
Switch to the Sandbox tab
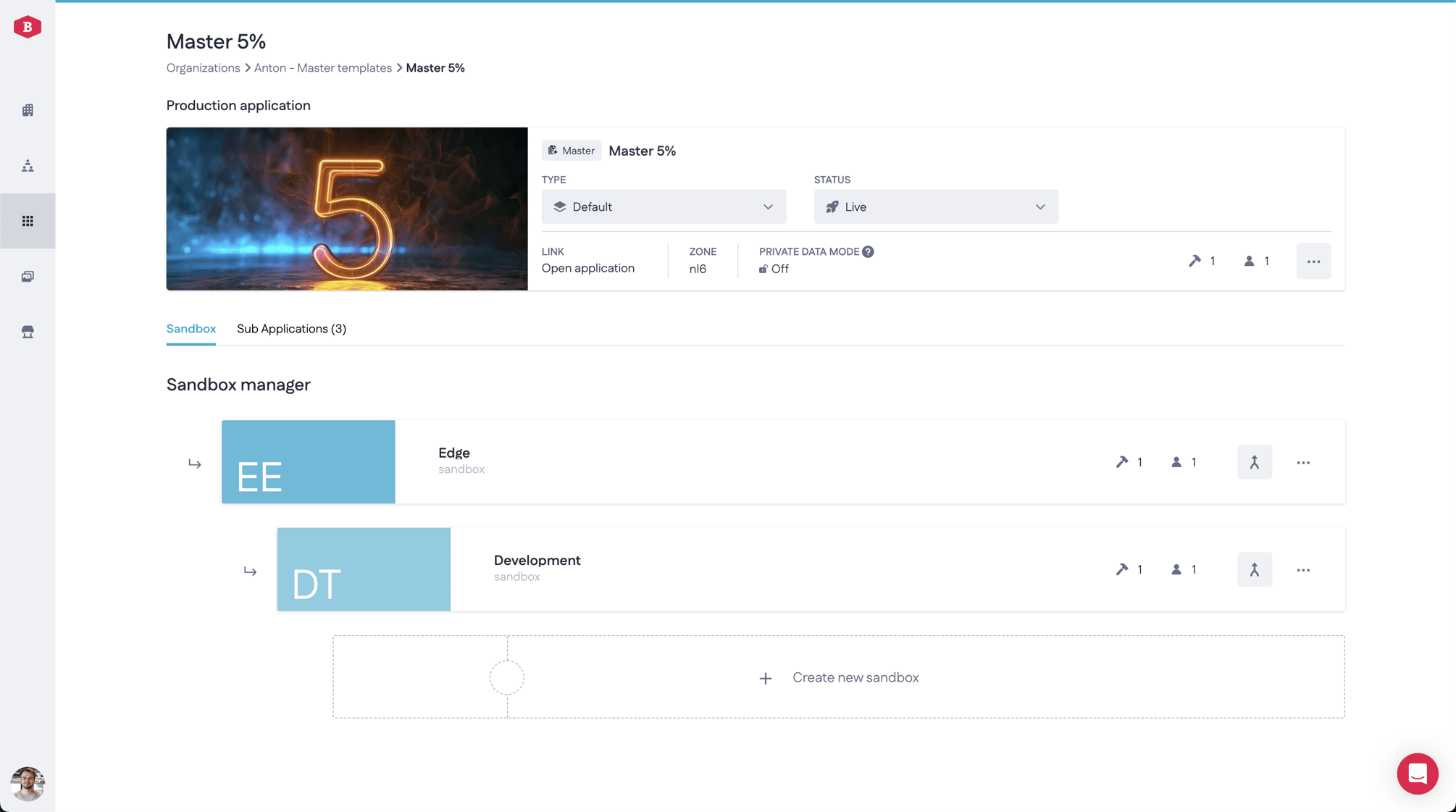click(x=191, y=329)
